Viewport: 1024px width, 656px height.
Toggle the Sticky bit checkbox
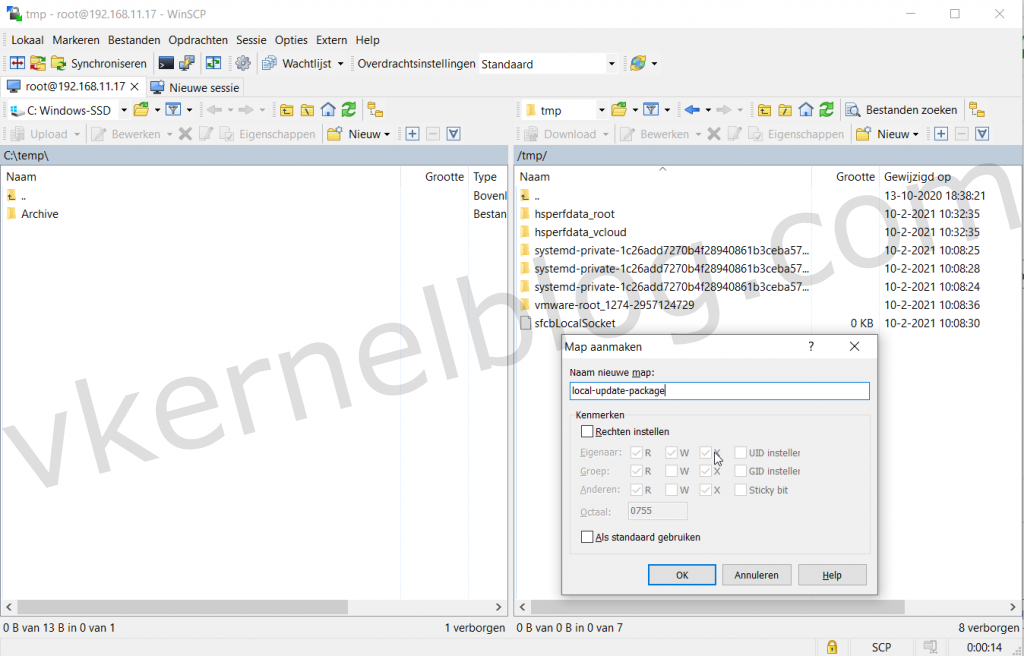click(741, 489)
